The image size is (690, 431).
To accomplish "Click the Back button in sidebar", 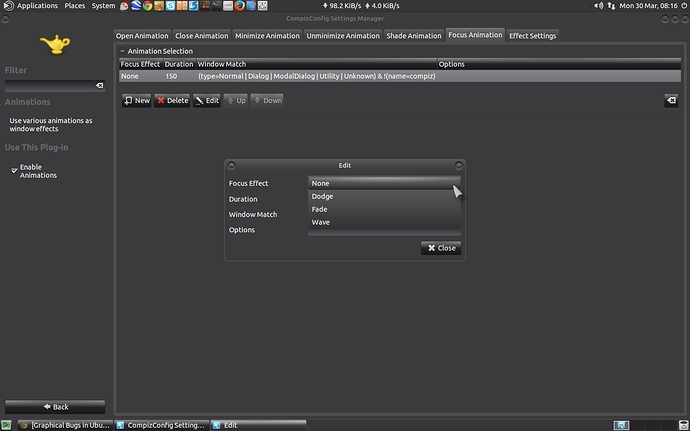I will point(55,407).
